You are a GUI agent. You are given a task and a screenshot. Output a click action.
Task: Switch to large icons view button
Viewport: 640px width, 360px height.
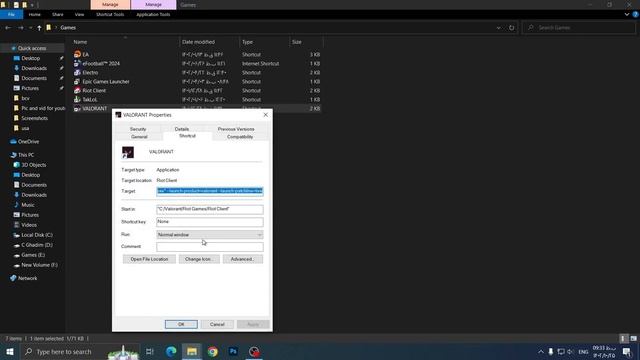pos(633,338)
